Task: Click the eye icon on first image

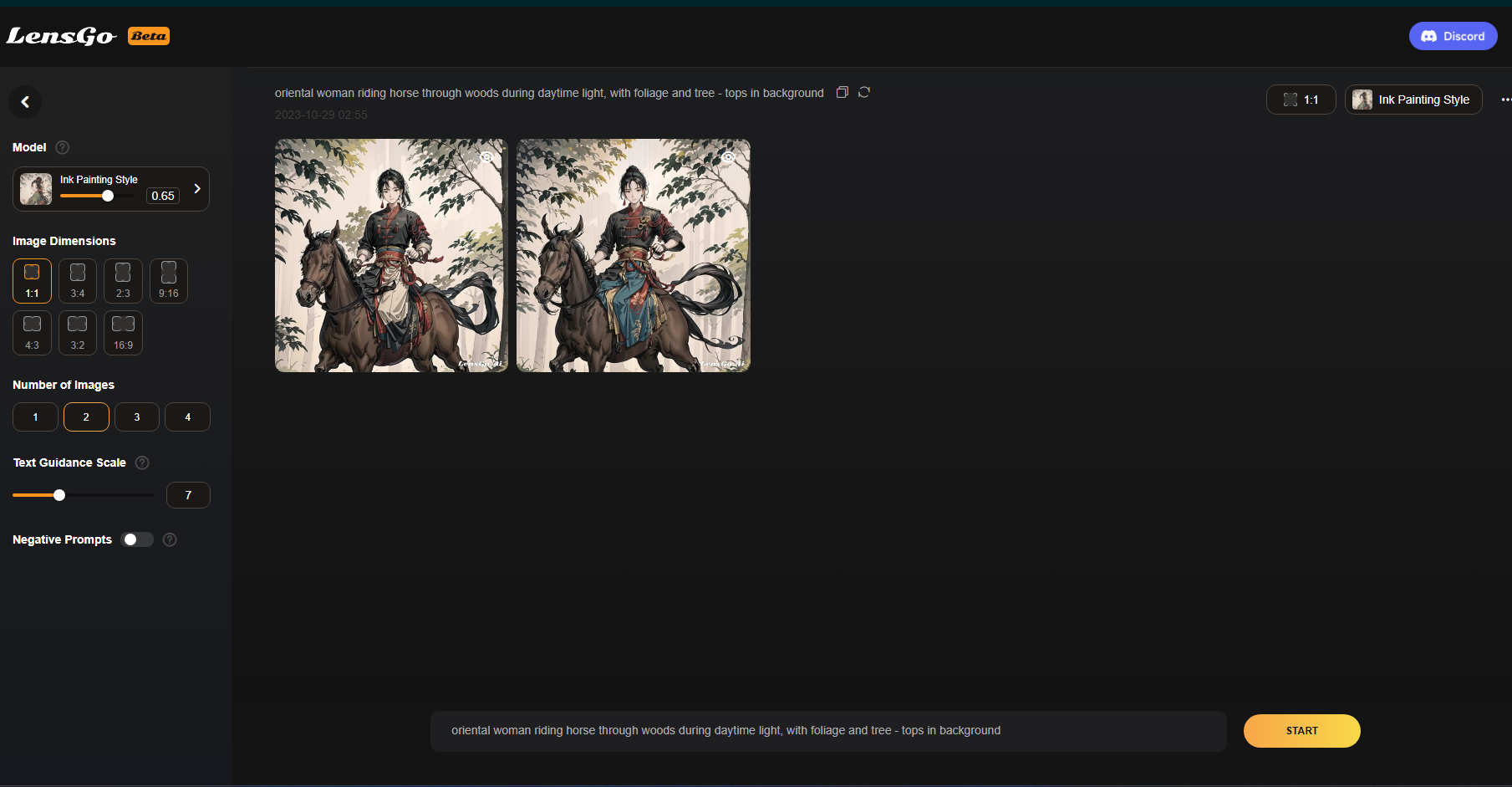Action: (x=486, y=157)
